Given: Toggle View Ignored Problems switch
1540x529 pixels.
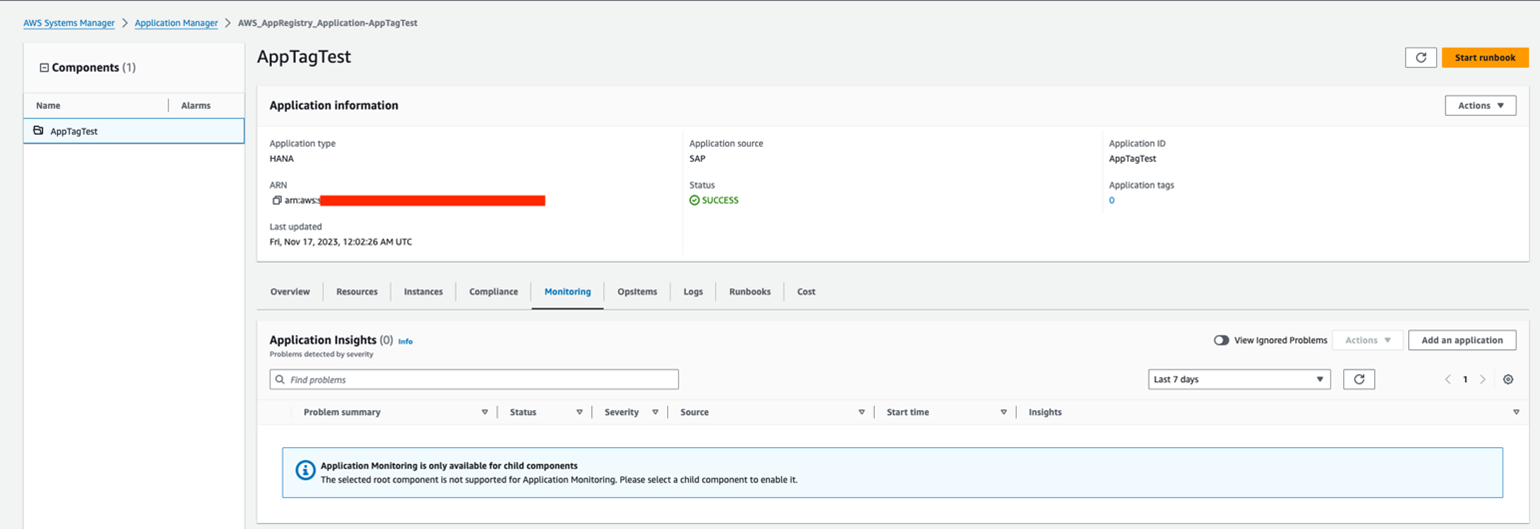Looking at the screenshot, I should tap(1221, 340).
